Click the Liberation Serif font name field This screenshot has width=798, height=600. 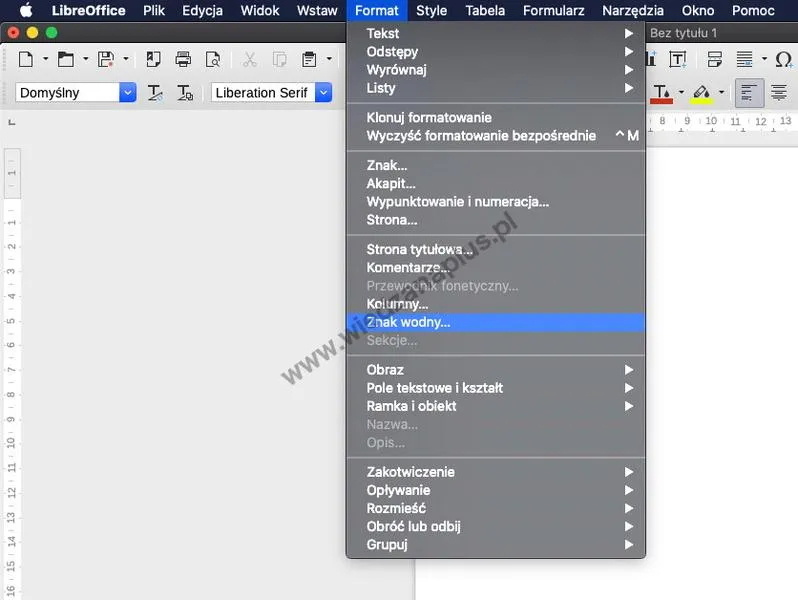click(263, 93)
